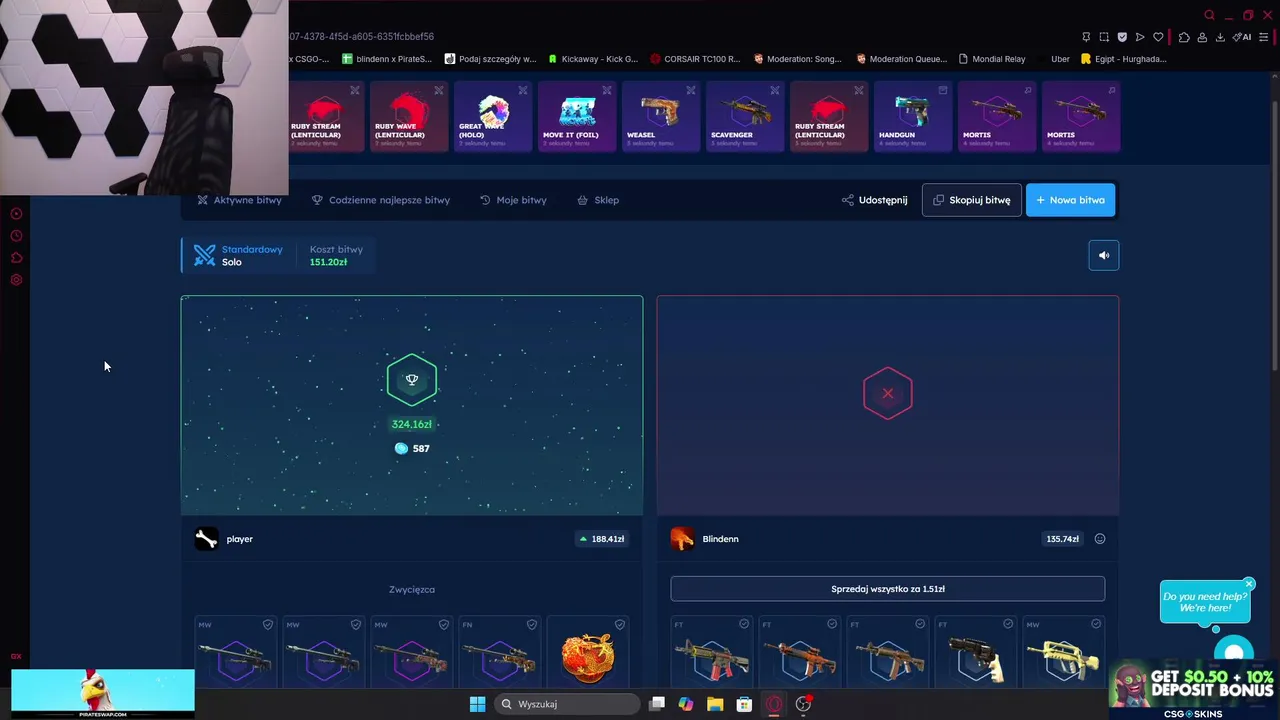Screen dimensions: 1280x720
Task: Open the 'Kickaway - Kick G...' bookmark
Action: tap(592, 59)
